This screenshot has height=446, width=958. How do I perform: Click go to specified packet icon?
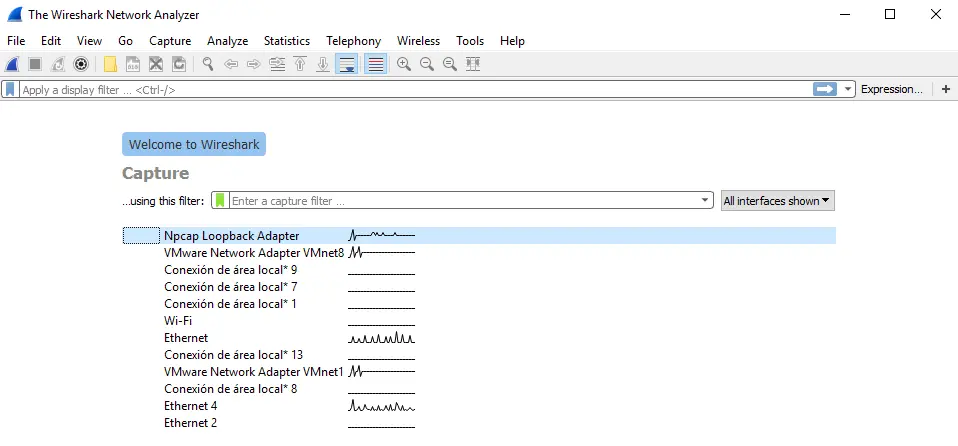pyautogui.click(x=277, y=64)
